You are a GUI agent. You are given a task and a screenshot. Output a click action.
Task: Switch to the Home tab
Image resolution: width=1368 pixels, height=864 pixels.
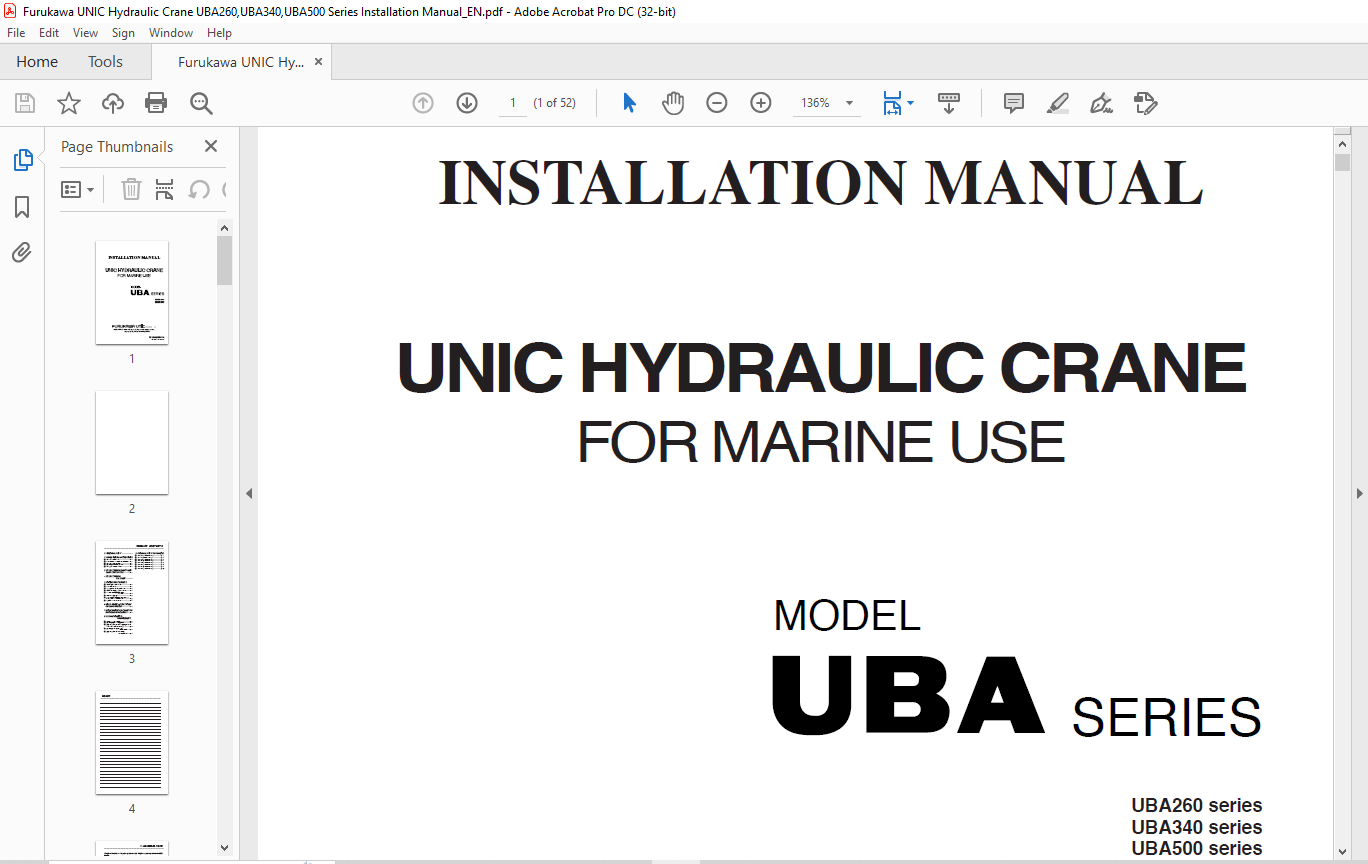point(37,62)
